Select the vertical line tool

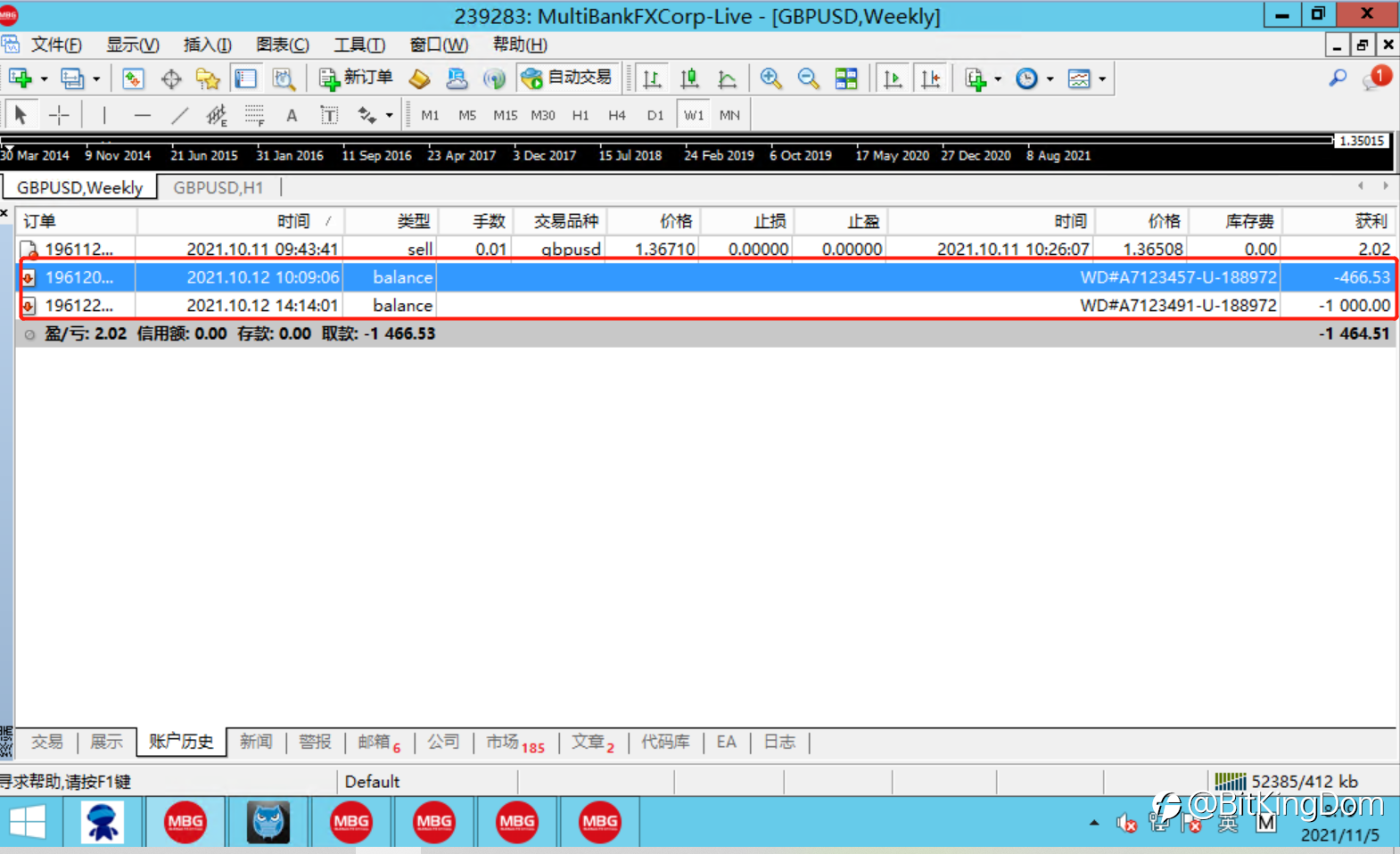(104, 115)
